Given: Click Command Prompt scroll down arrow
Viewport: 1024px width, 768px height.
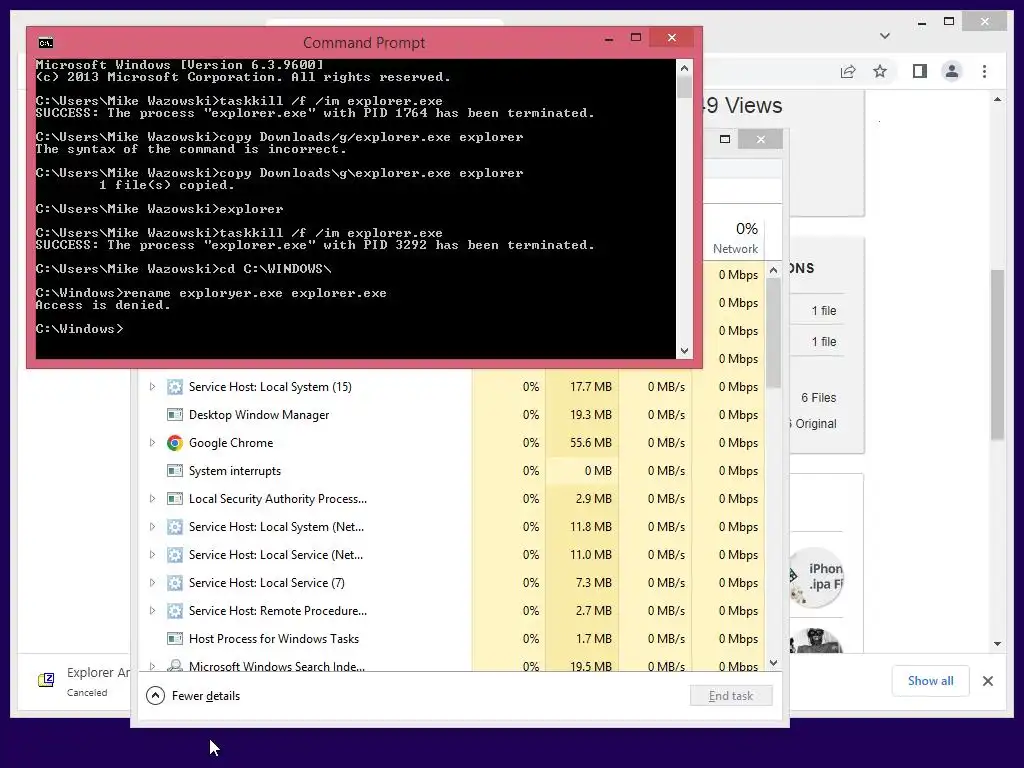Looking at the screenshot, I should click(x=684, y=351).
